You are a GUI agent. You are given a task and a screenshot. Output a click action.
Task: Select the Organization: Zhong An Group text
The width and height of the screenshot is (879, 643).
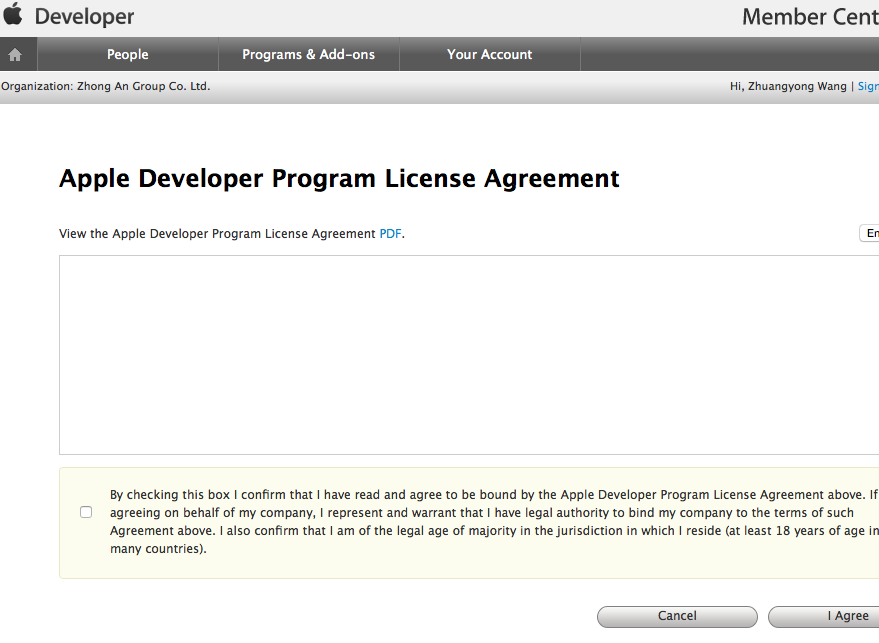pyautogui.click(x=105, y=86)
